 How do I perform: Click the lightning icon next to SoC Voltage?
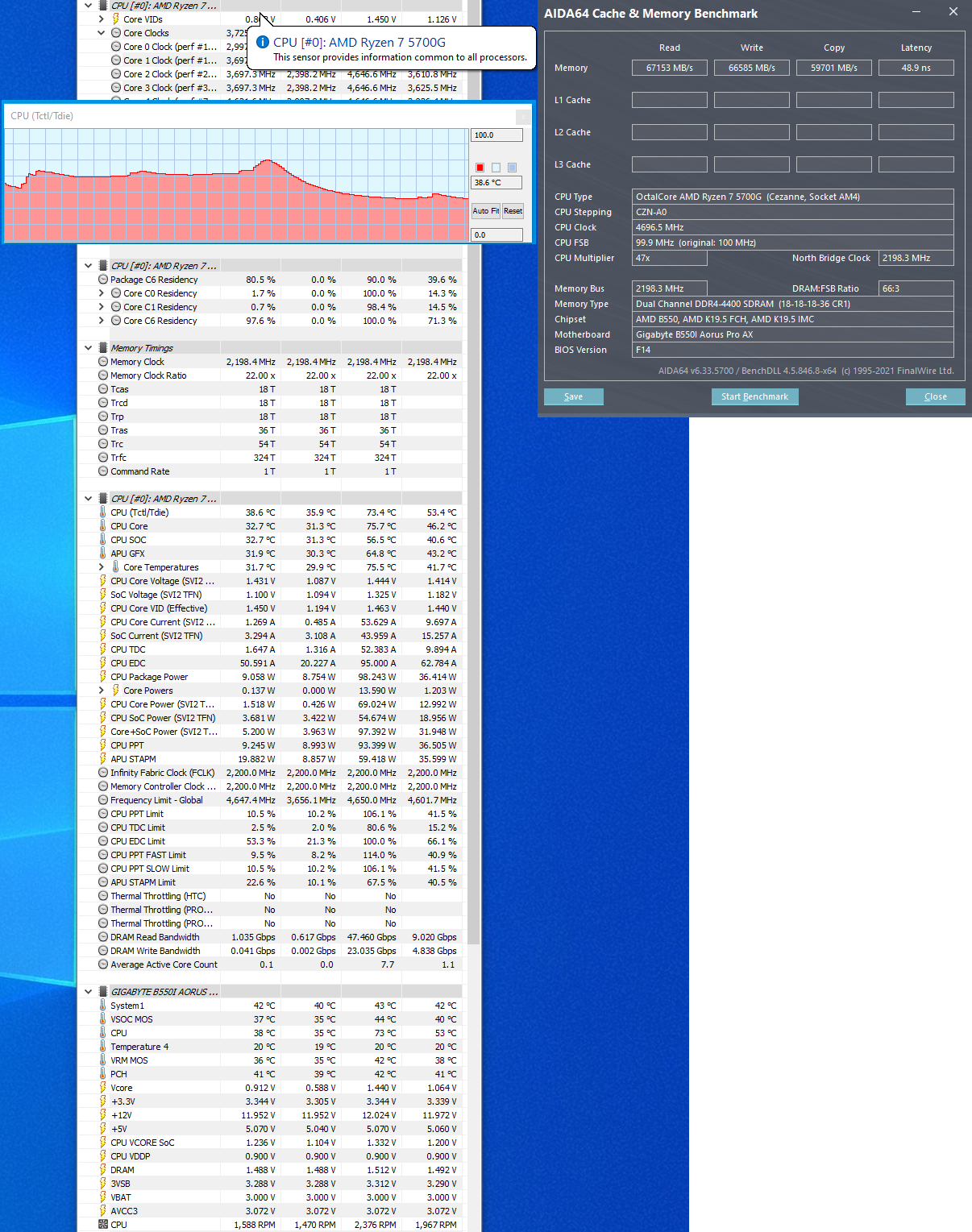click(103, 595)
